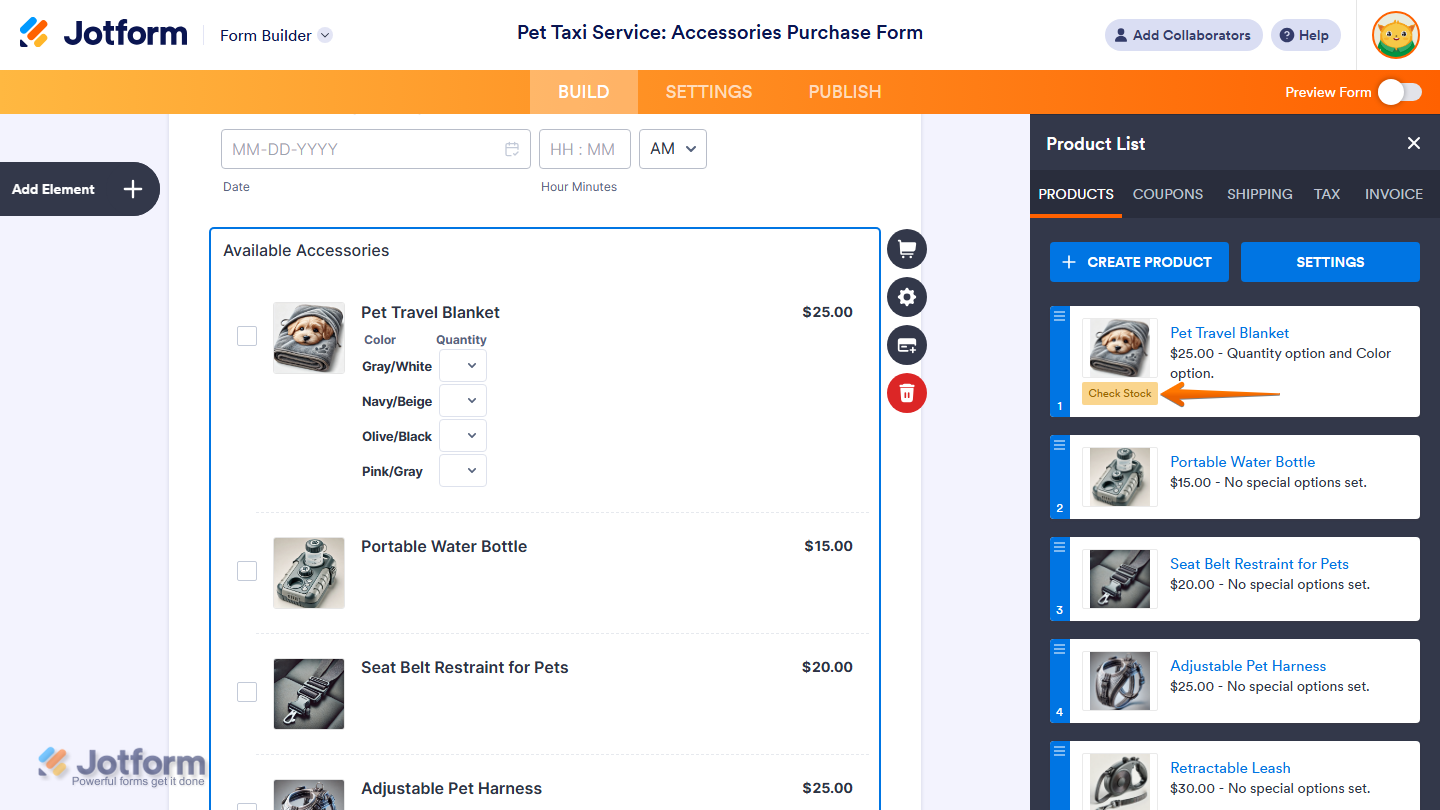Click the shopping cart product list icon
The image size is (1440, 810).
click(907, 249)
